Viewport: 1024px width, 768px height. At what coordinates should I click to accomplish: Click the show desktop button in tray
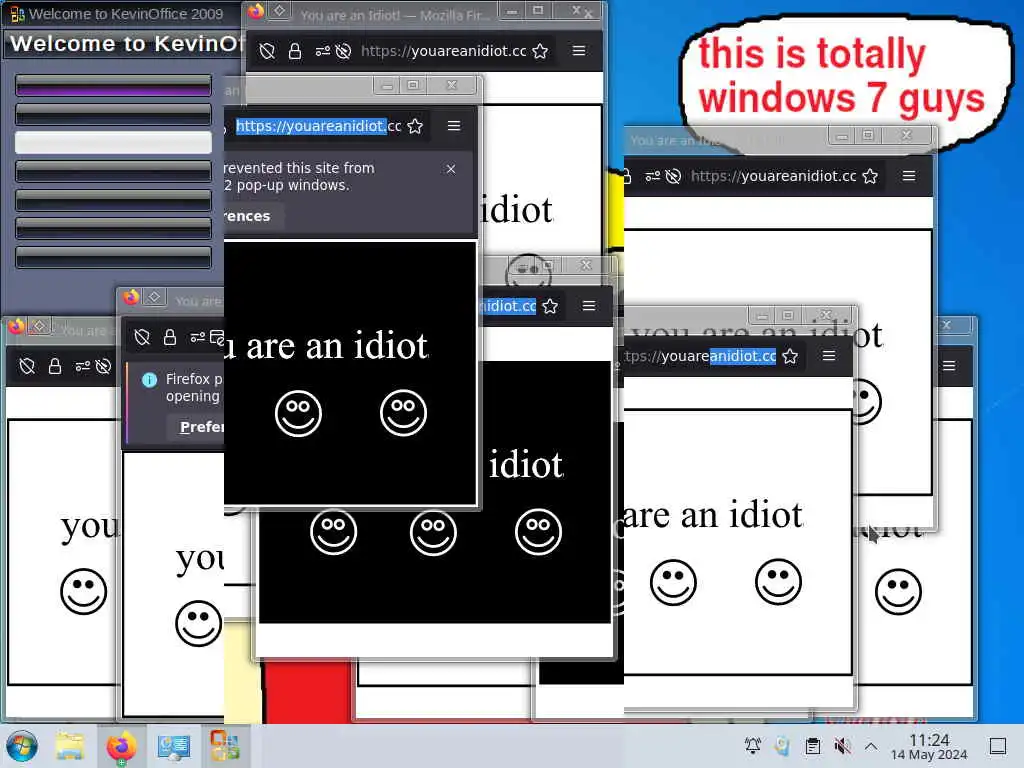point(998,746)
